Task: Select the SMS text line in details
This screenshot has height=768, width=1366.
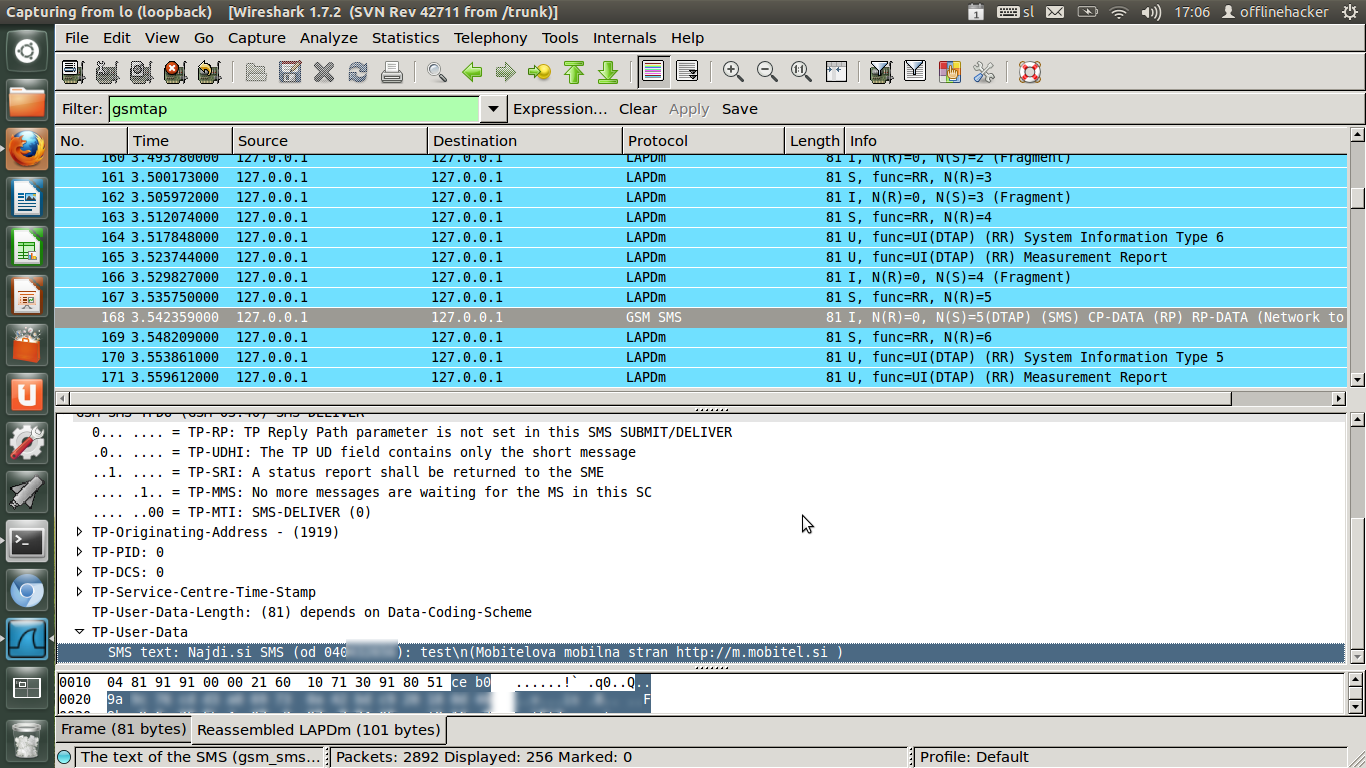Action: click(701, 652)
